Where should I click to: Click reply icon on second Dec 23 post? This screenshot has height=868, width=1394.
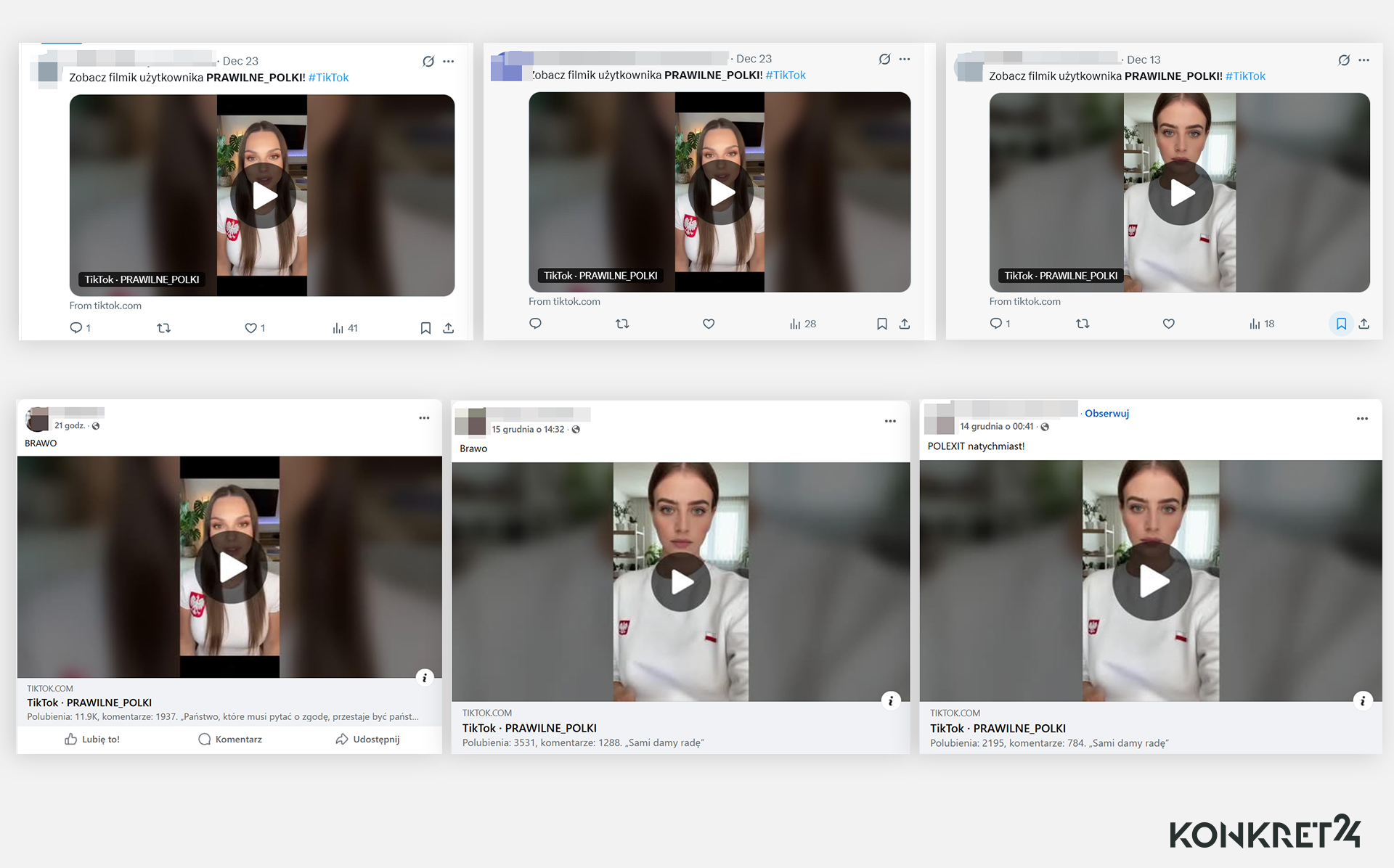[535, 324]
